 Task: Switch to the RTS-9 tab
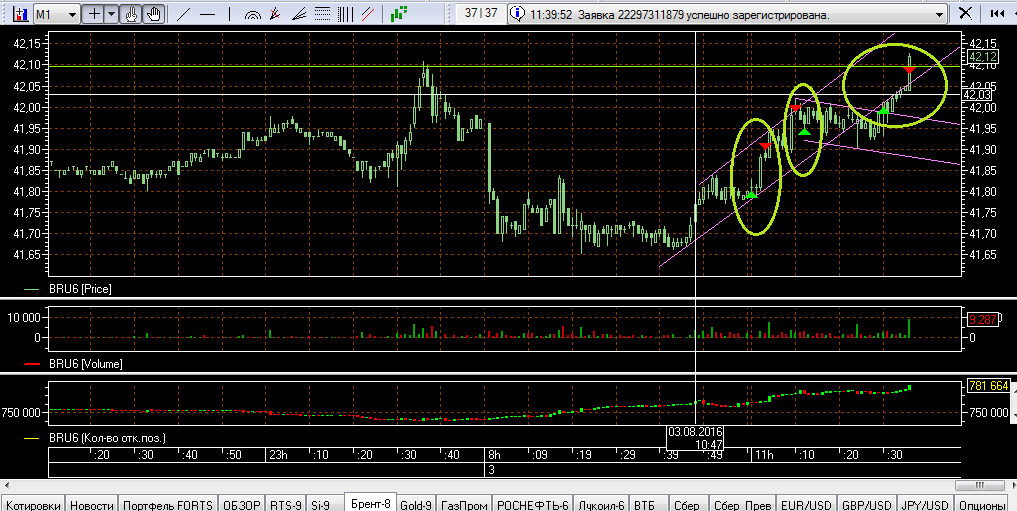[x=286, y=505]
